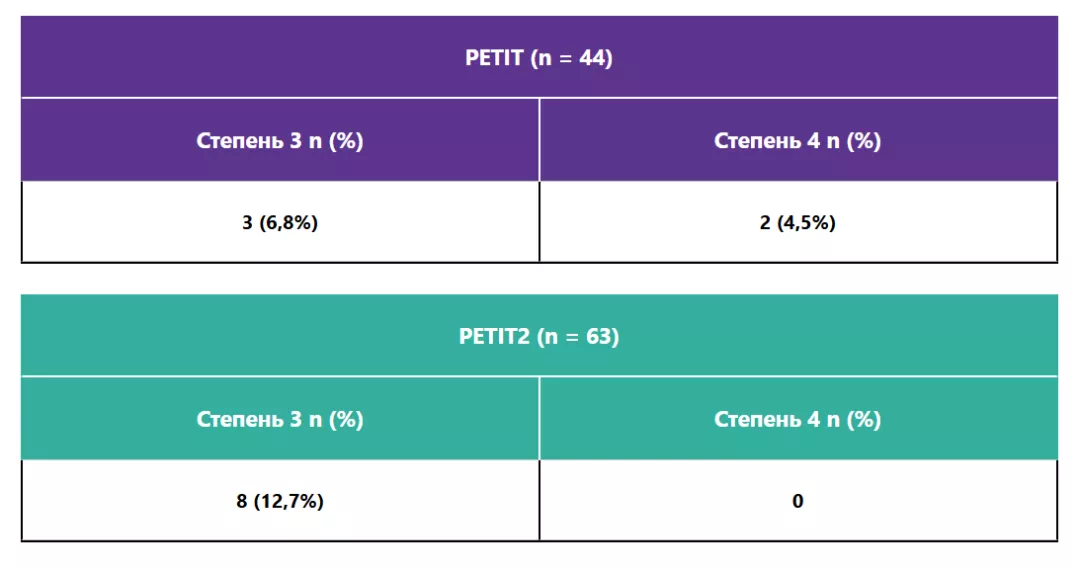Click the column divider between purple subheaders
1080x569 pixels.
click(539, 141)
